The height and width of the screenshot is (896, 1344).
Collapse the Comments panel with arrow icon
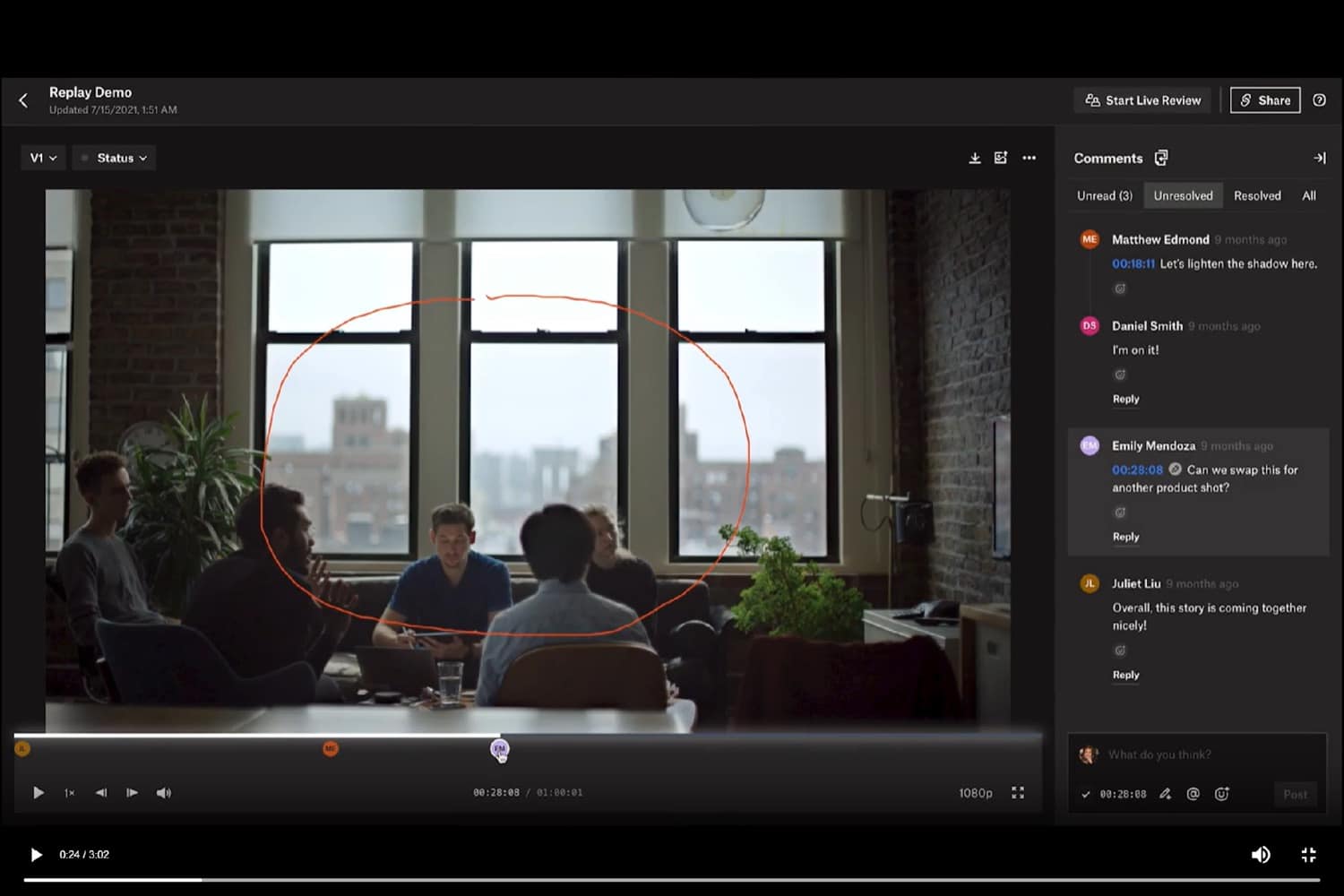point(1319,159)
